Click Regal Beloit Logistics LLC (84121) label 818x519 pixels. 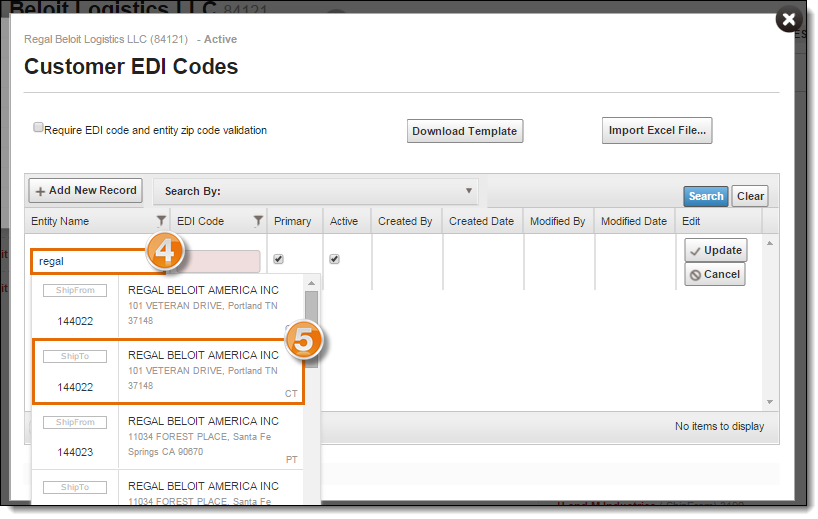click(x=106, y=39)
